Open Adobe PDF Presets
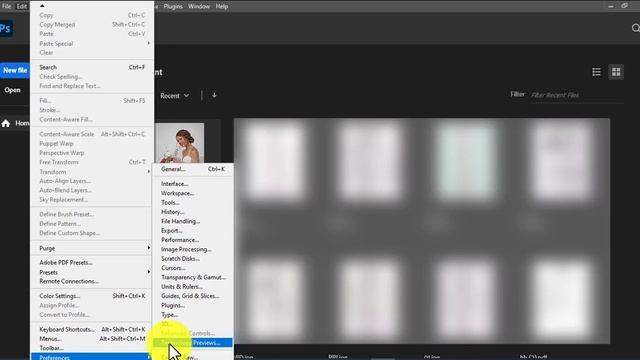 click(92, 262)
